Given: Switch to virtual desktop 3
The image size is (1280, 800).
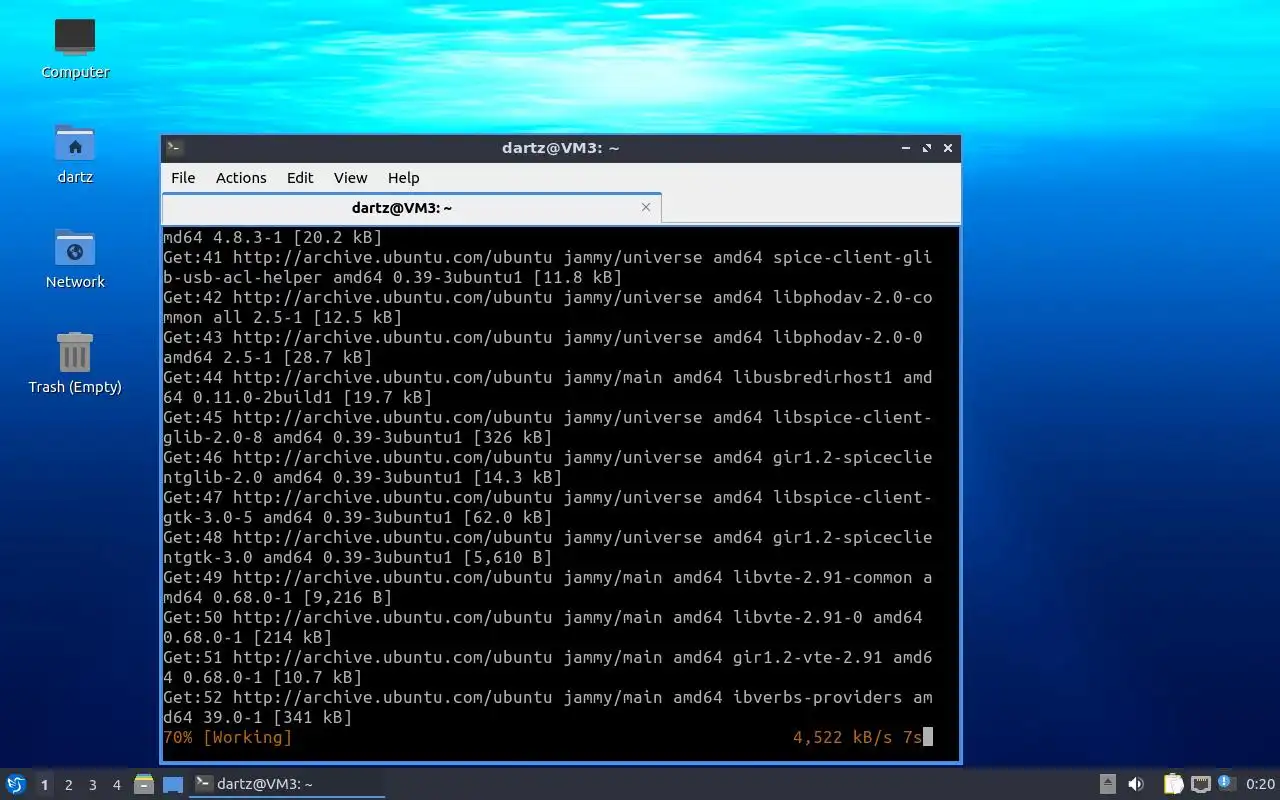Looking at the screenshot, I should (x=92, y=785).
